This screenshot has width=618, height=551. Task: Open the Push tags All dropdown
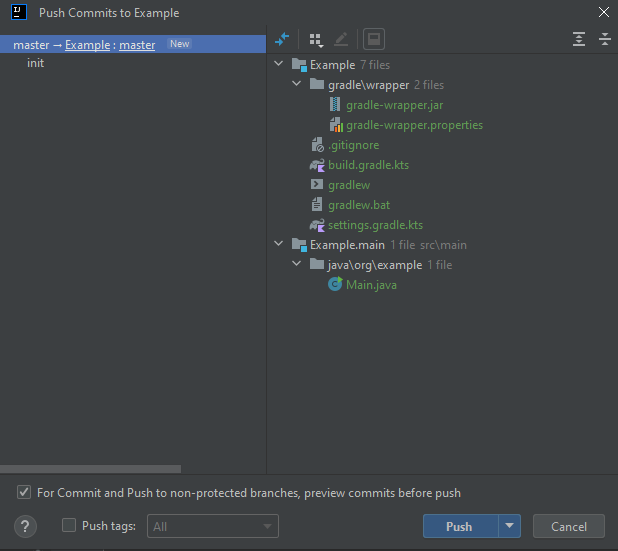tap(213, 526)
